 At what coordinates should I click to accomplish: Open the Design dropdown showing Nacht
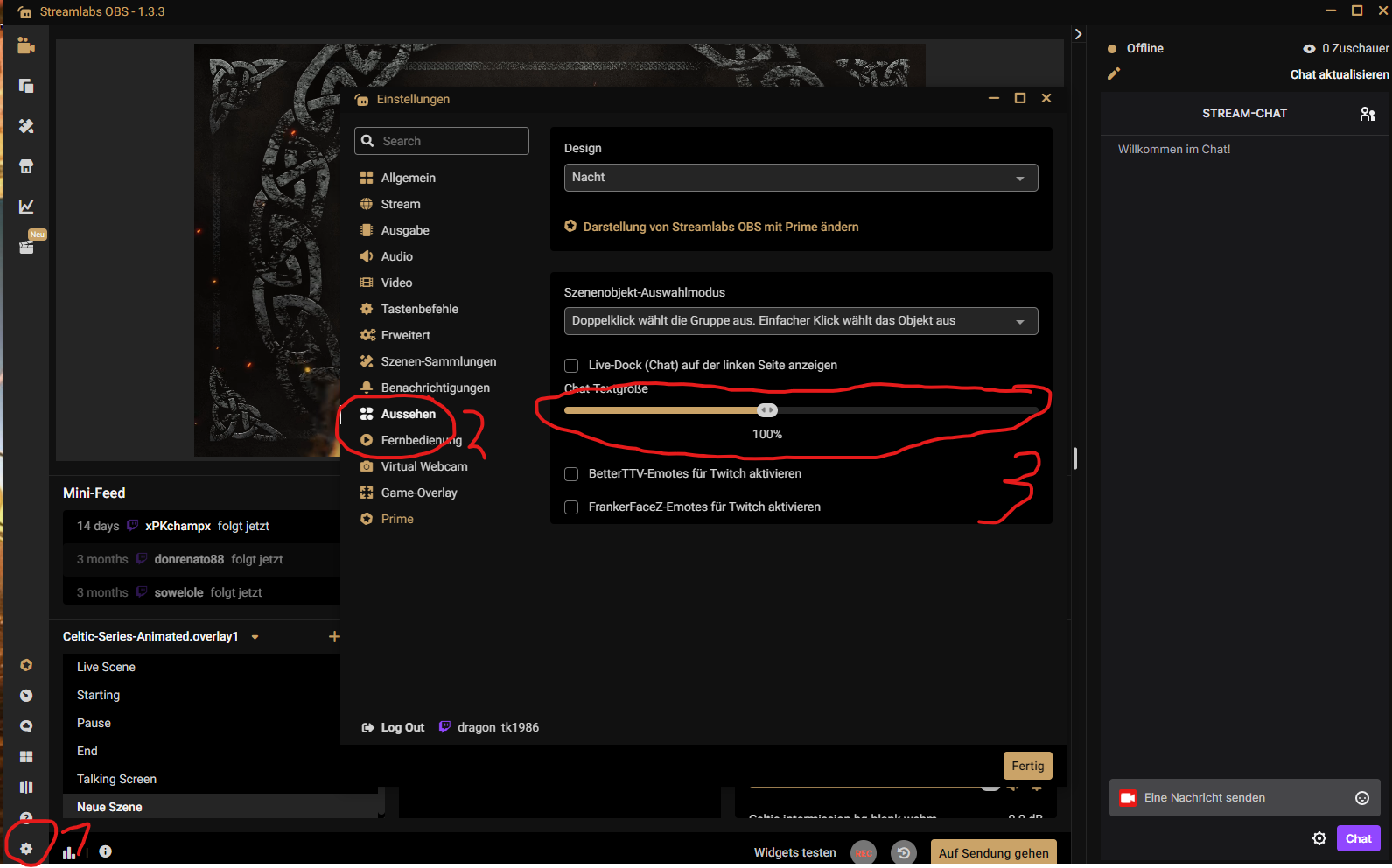tap(800, 178)
